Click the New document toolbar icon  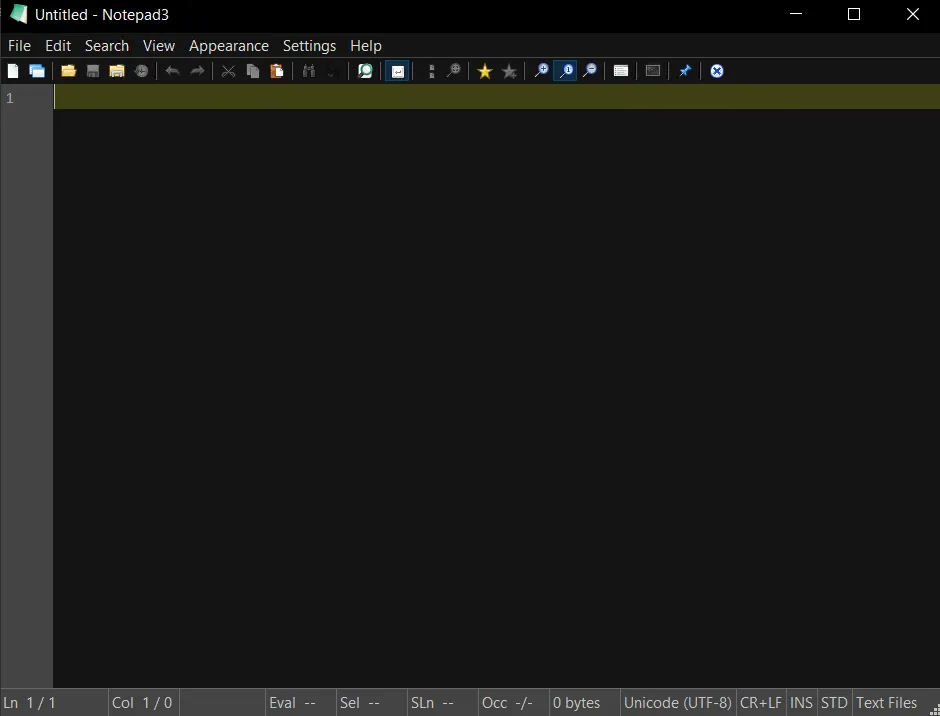13,71
